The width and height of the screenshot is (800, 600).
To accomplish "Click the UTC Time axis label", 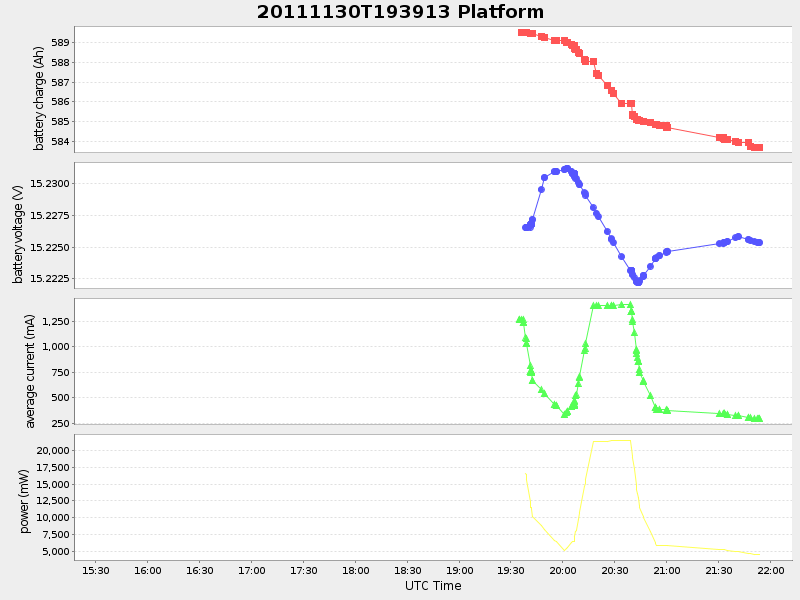I will [x=434, y=585].
